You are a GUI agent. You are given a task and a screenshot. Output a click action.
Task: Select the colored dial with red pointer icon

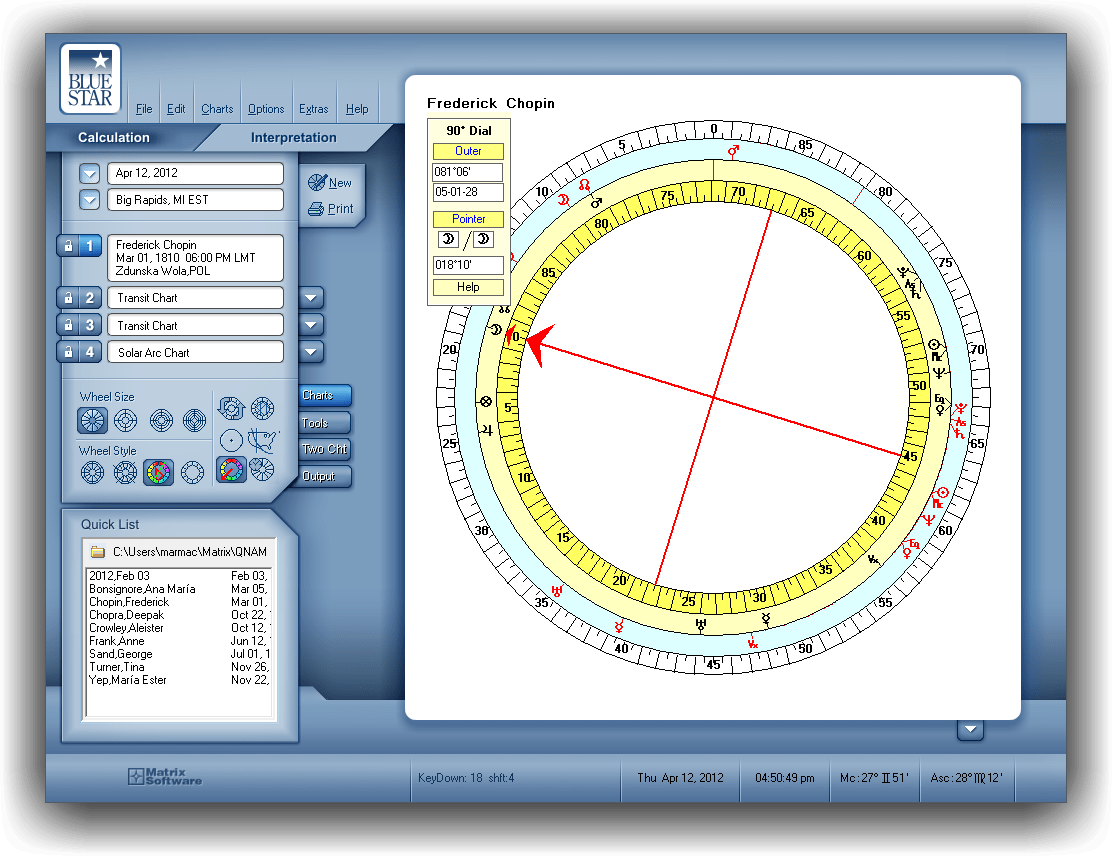tap(231, 469)
